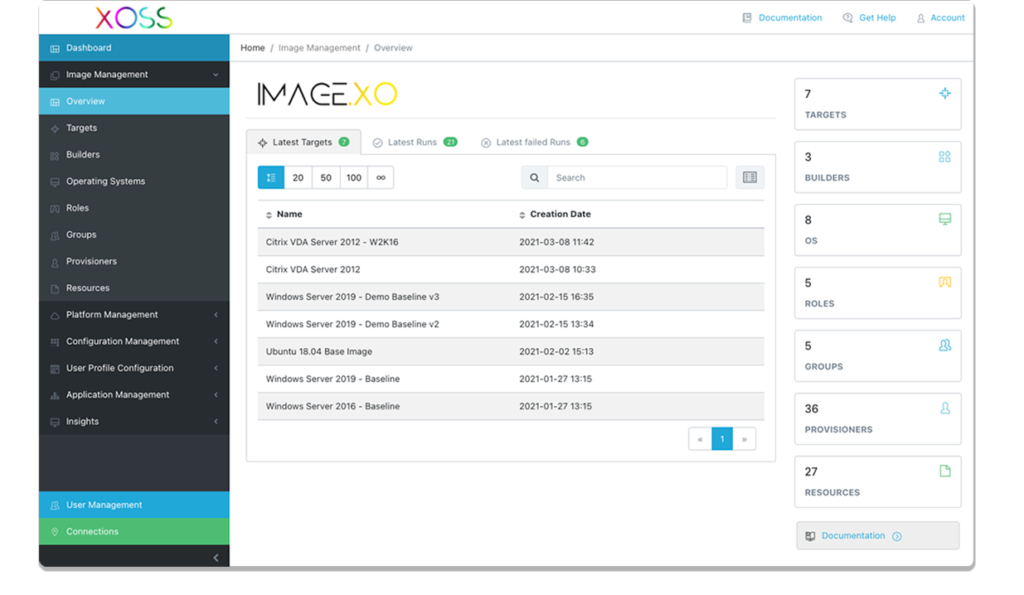Open Connections
The width and height of the screenshot is (1024, 595).
pyautogui.click(x=134, y=532)
